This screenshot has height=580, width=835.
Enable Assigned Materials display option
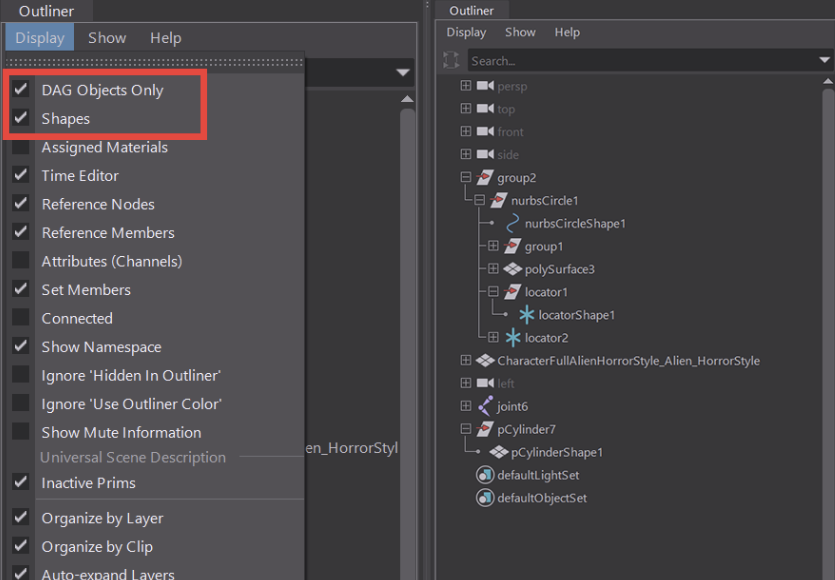21,146
